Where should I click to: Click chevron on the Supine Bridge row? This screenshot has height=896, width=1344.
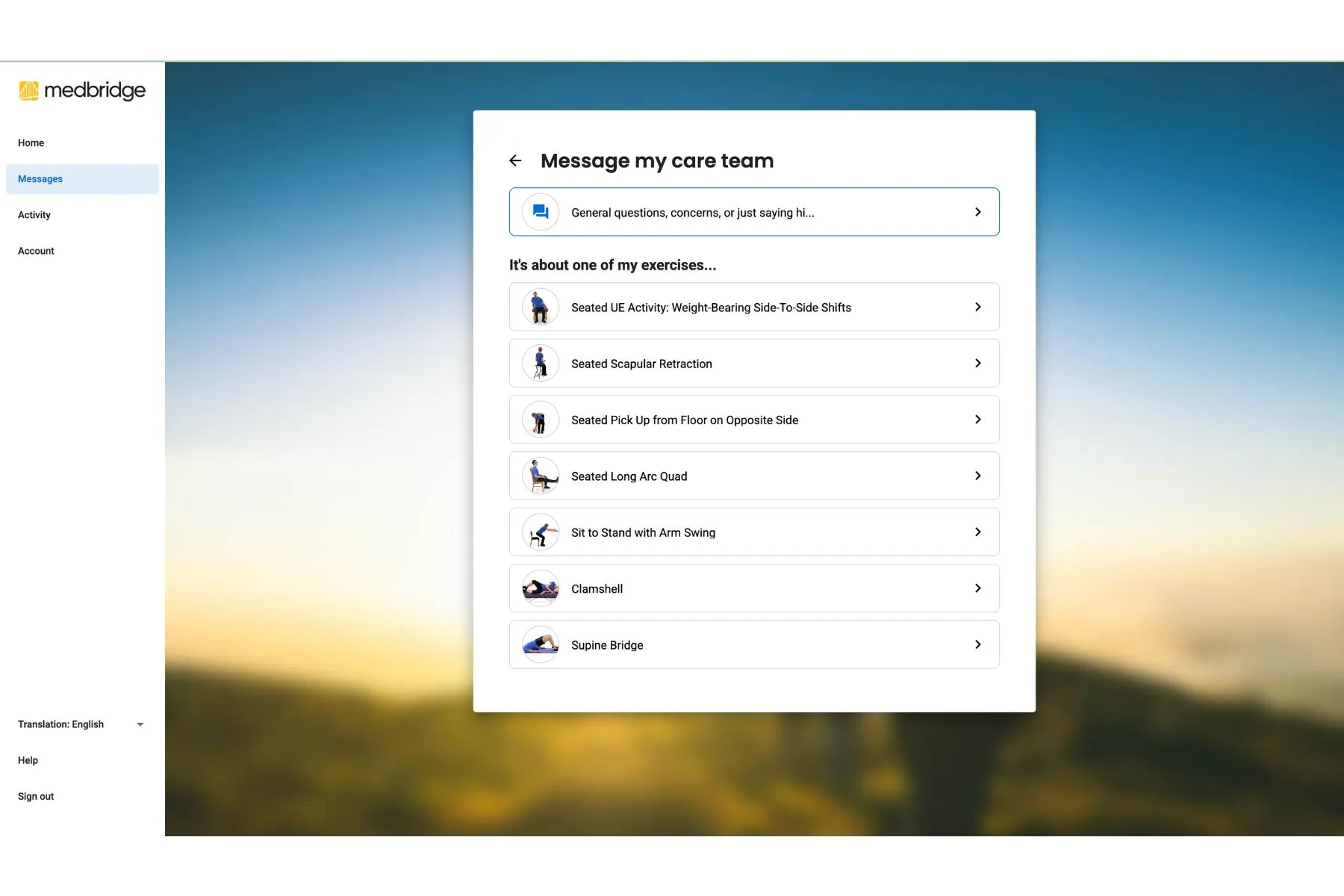977,644
